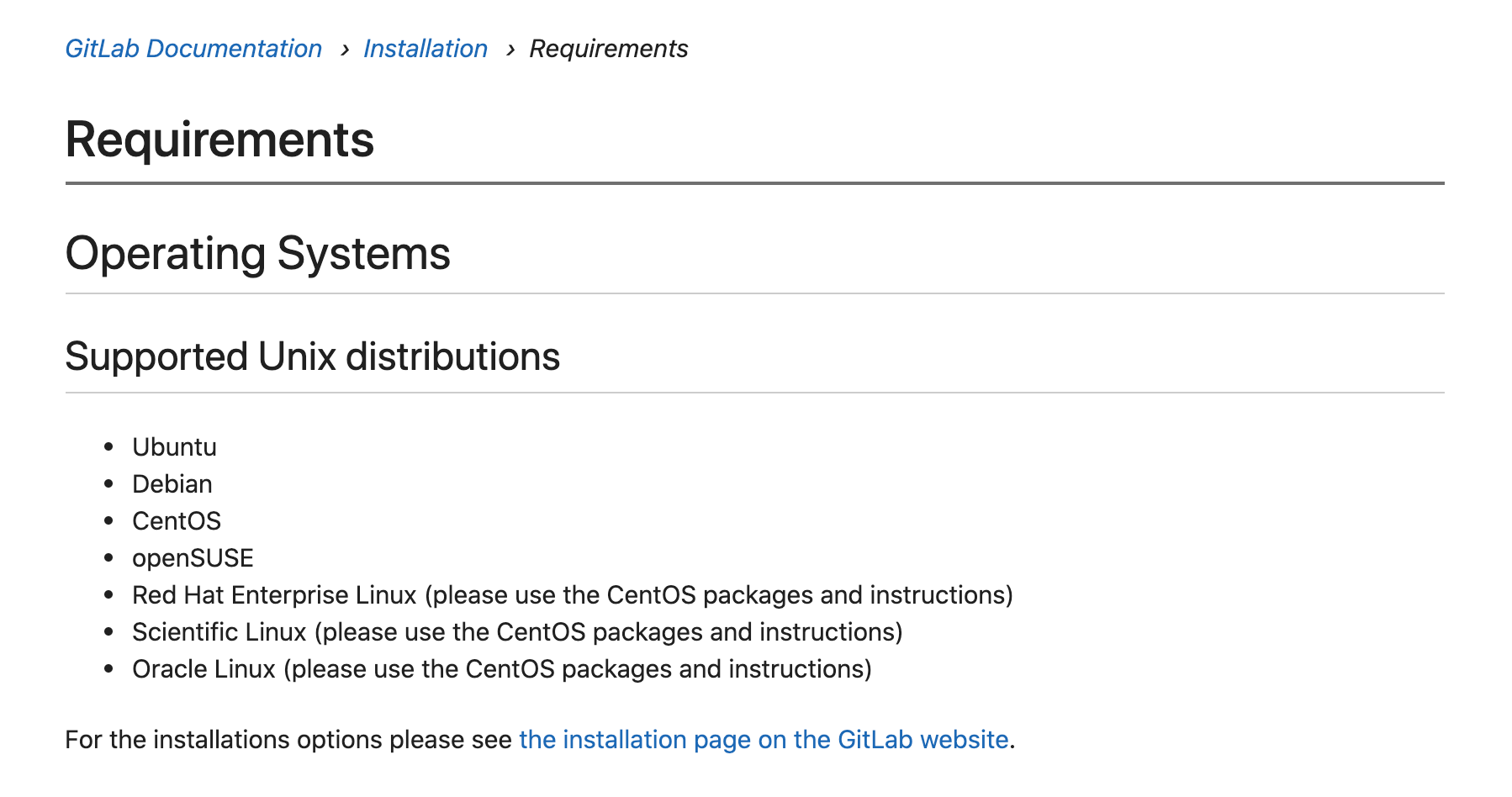
Task: Select the openSUSE list entry
Action: [193, 558]
